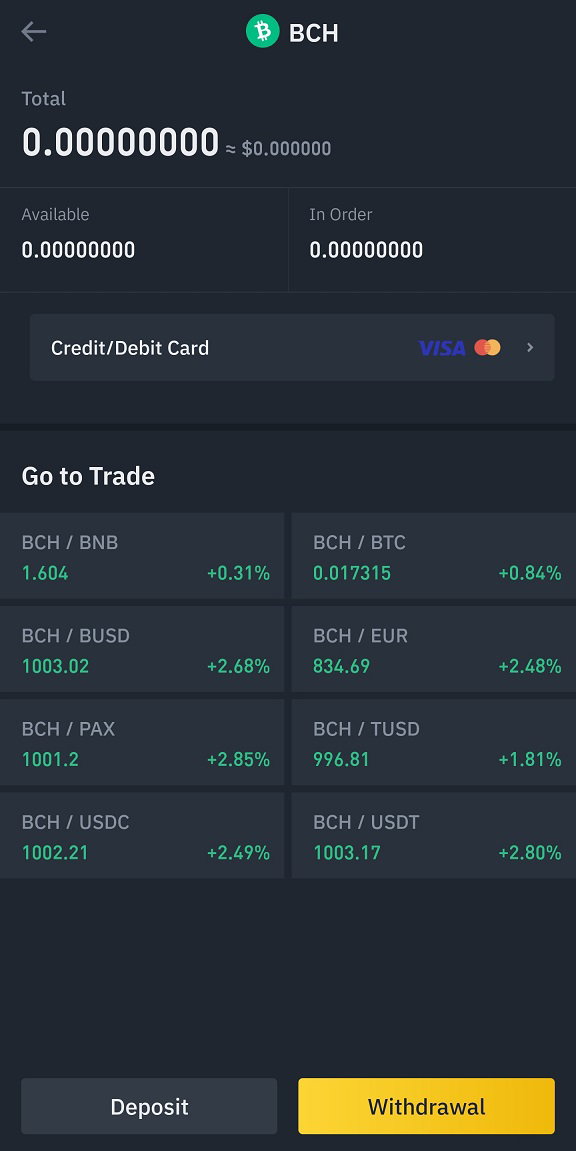
Task: Go to BCH / PAX trade
Action: 142,742
